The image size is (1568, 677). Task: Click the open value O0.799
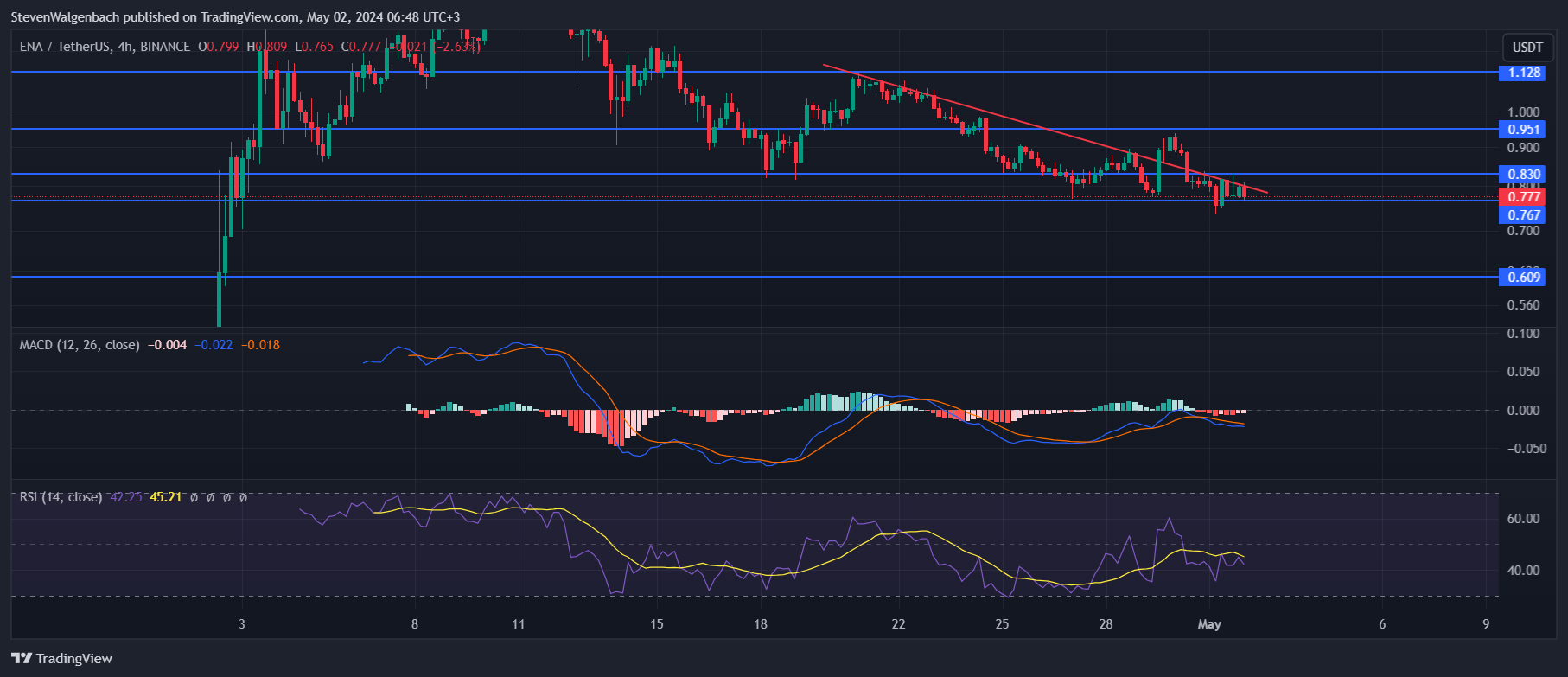tap(218, 47)
